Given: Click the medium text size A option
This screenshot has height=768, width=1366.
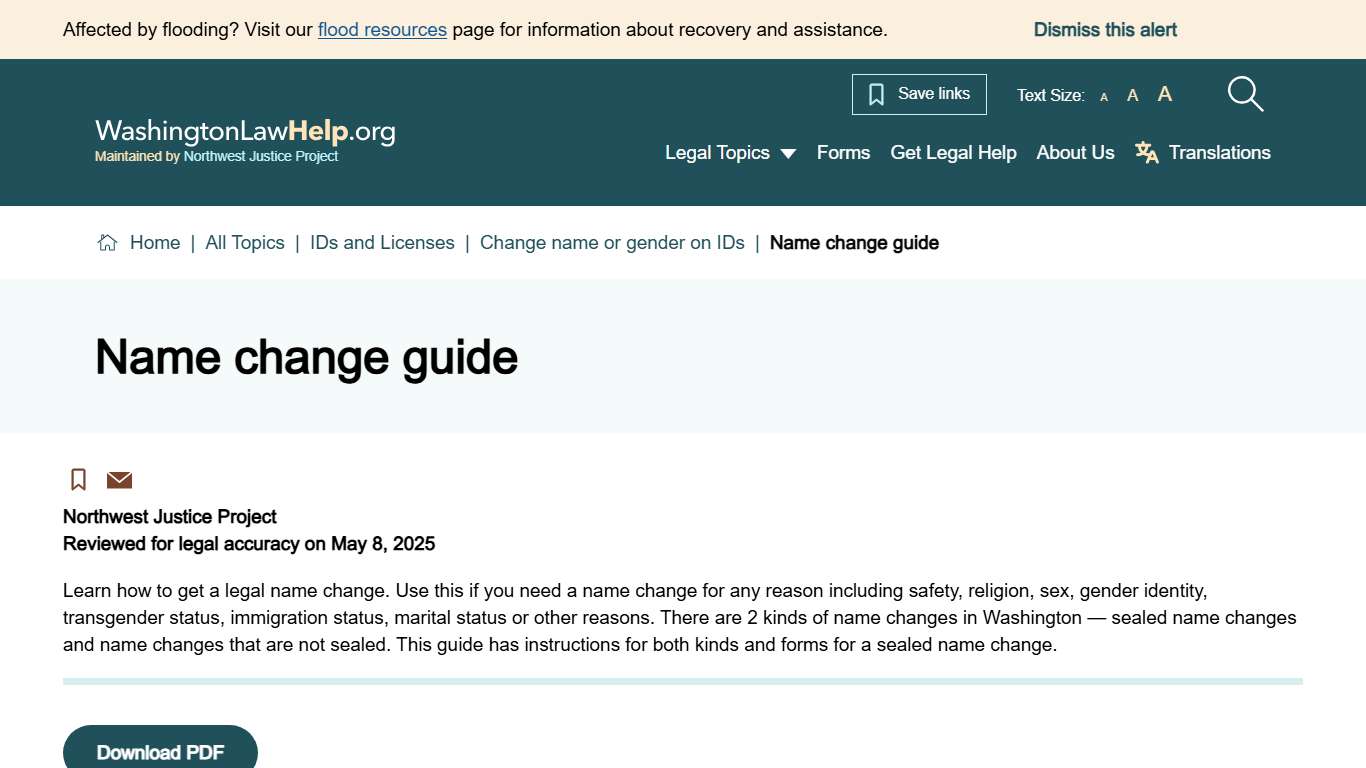Looking at the screenshot, I should [x=1132, y=95].
